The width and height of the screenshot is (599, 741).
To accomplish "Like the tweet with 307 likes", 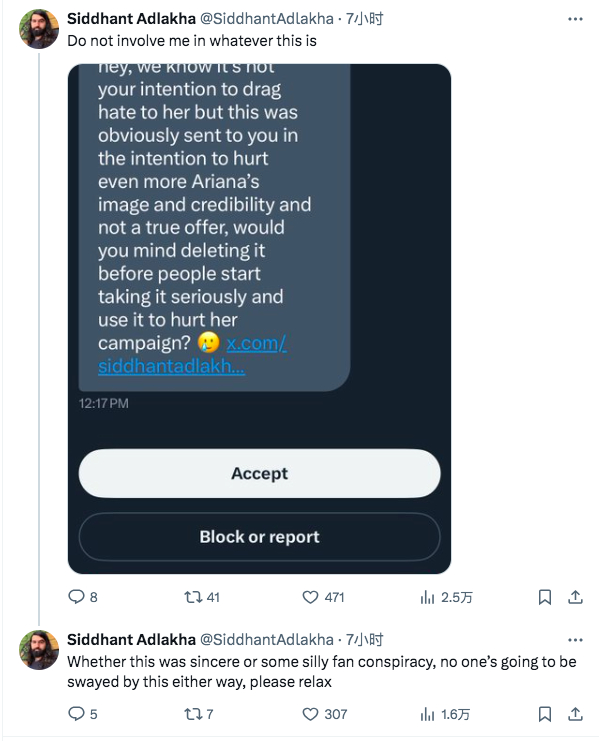I will [325, 714].
